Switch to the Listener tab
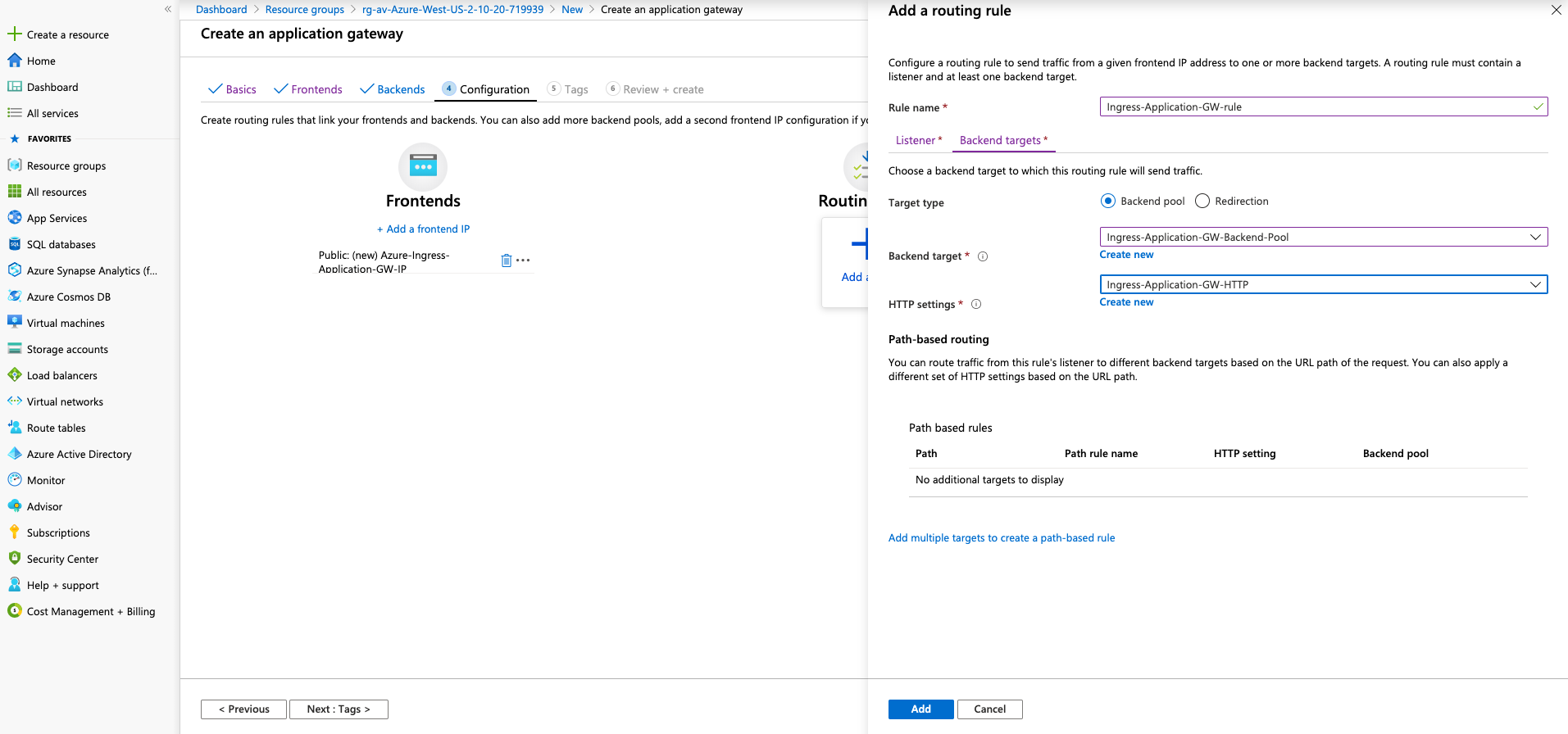Screen dimensions: 1568x734 pyautogui.click(x=918, y=140)
